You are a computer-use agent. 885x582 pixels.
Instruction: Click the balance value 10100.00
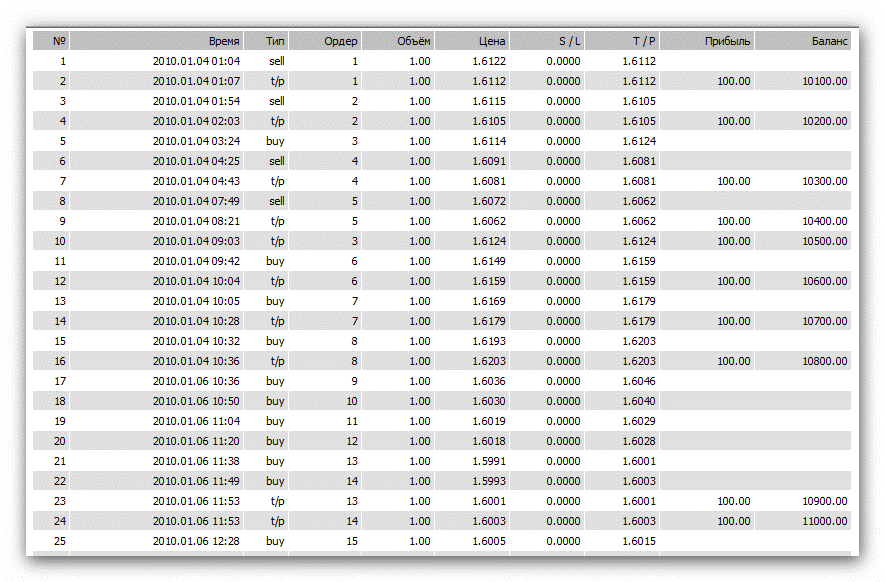coord(825,81)
